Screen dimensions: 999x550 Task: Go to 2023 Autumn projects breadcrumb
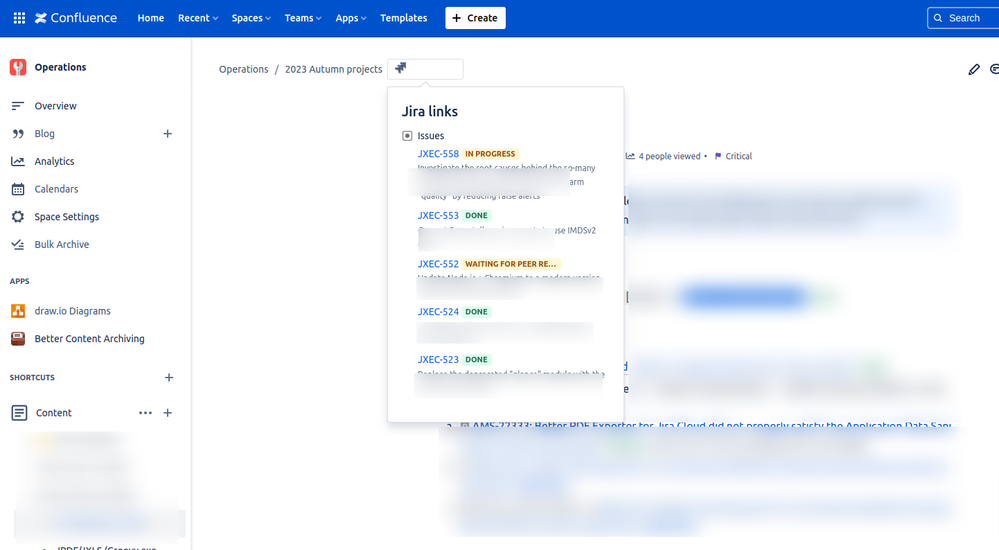pos(333,69)
